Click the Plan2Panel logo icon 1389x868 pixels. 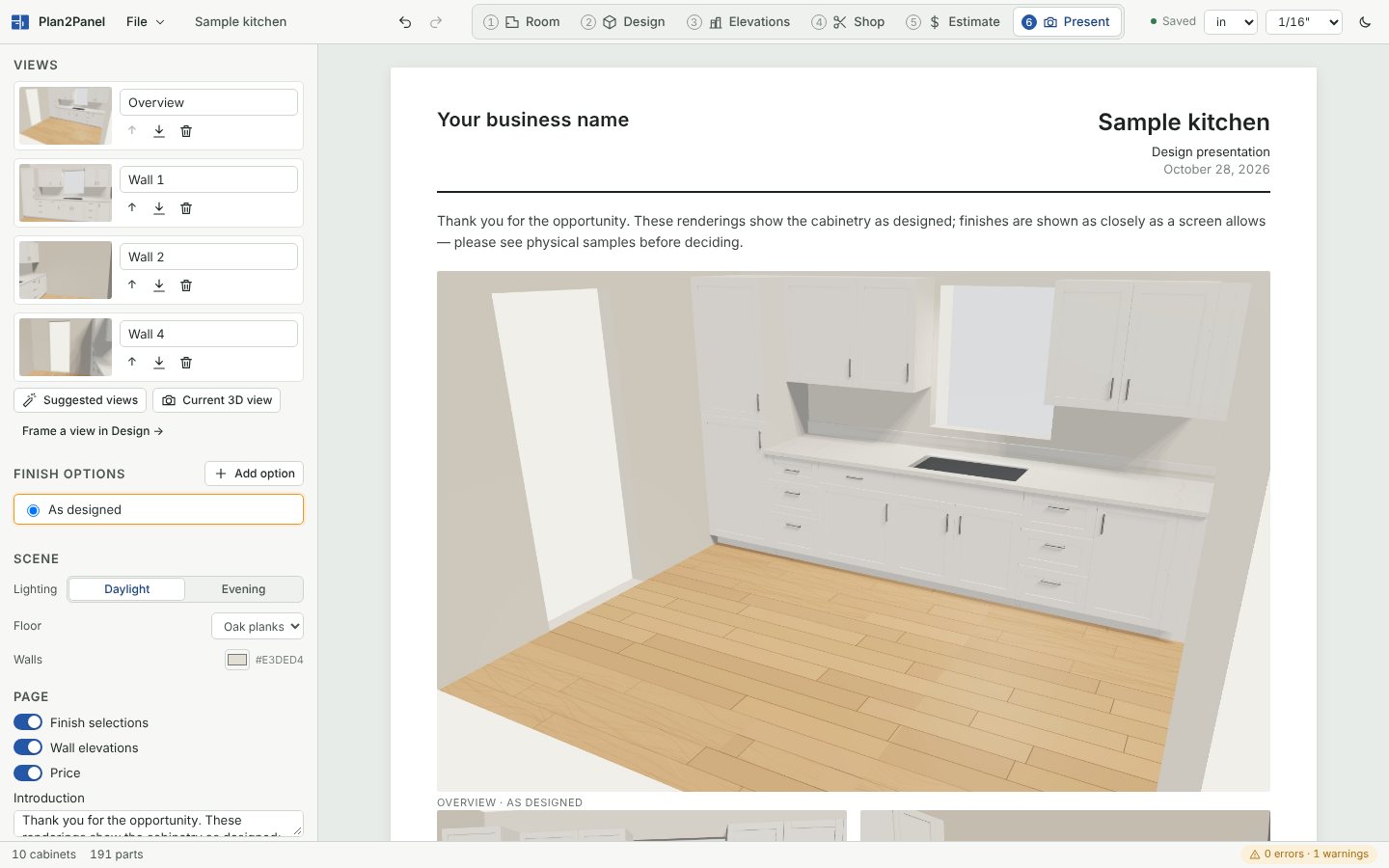point(20,22)
